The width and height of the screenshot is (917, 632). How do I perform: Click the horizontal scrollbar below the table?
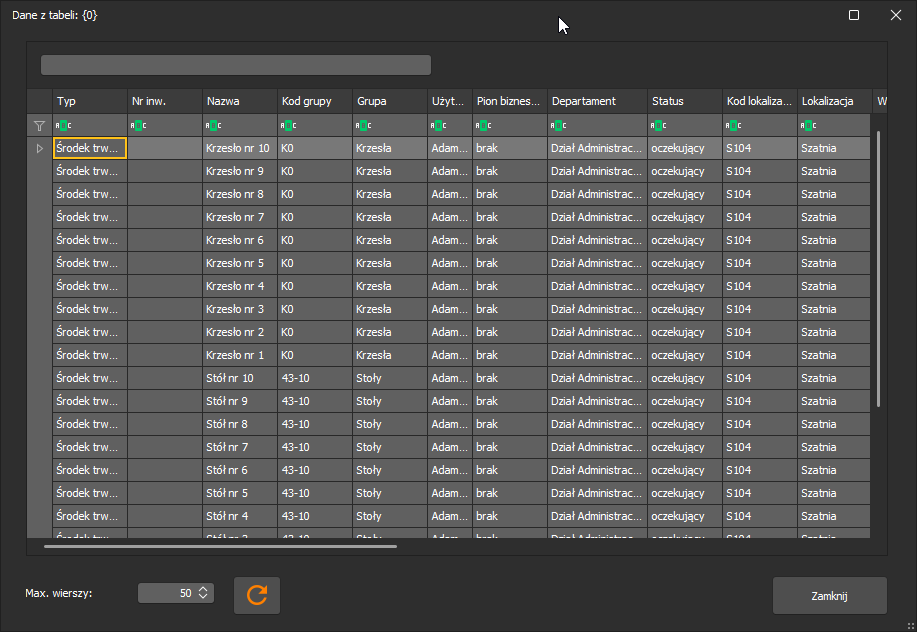220,547
